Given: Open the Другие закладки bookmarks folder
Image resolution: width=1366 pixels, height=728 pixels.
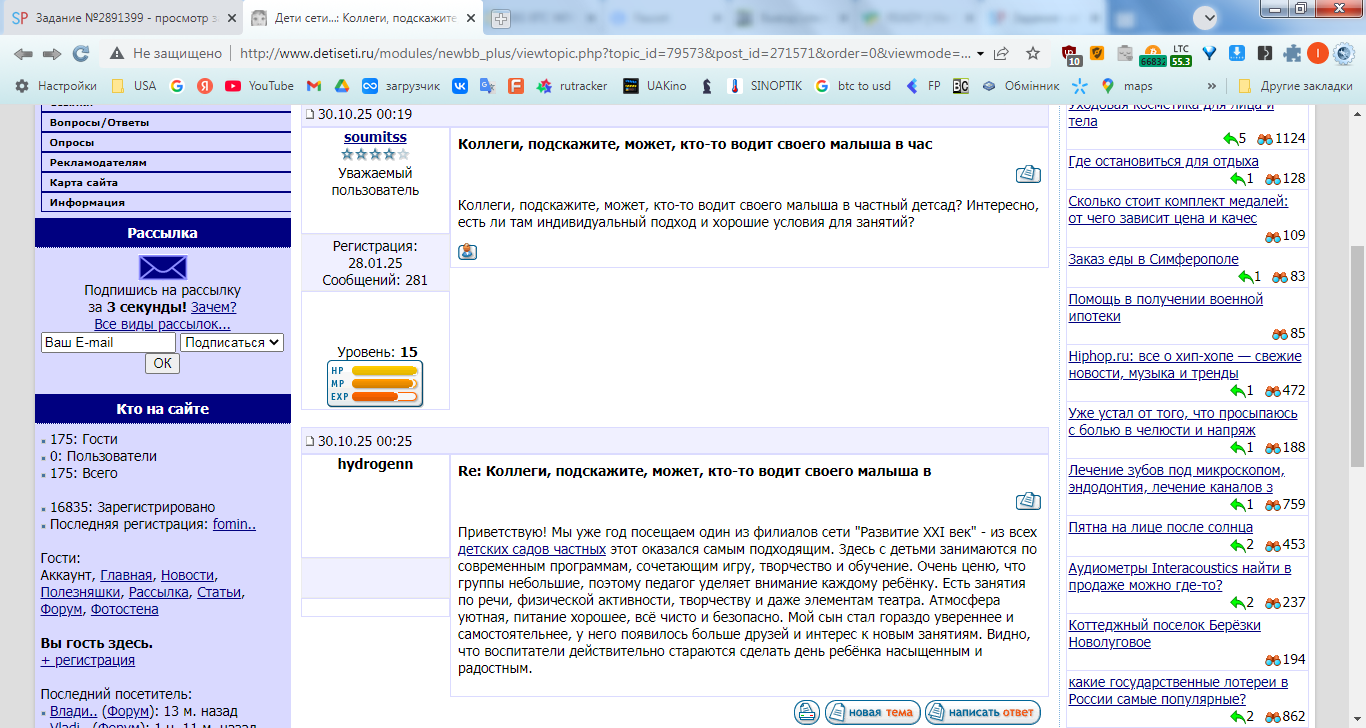Looking at the screenshot, I should (1295, 86).
